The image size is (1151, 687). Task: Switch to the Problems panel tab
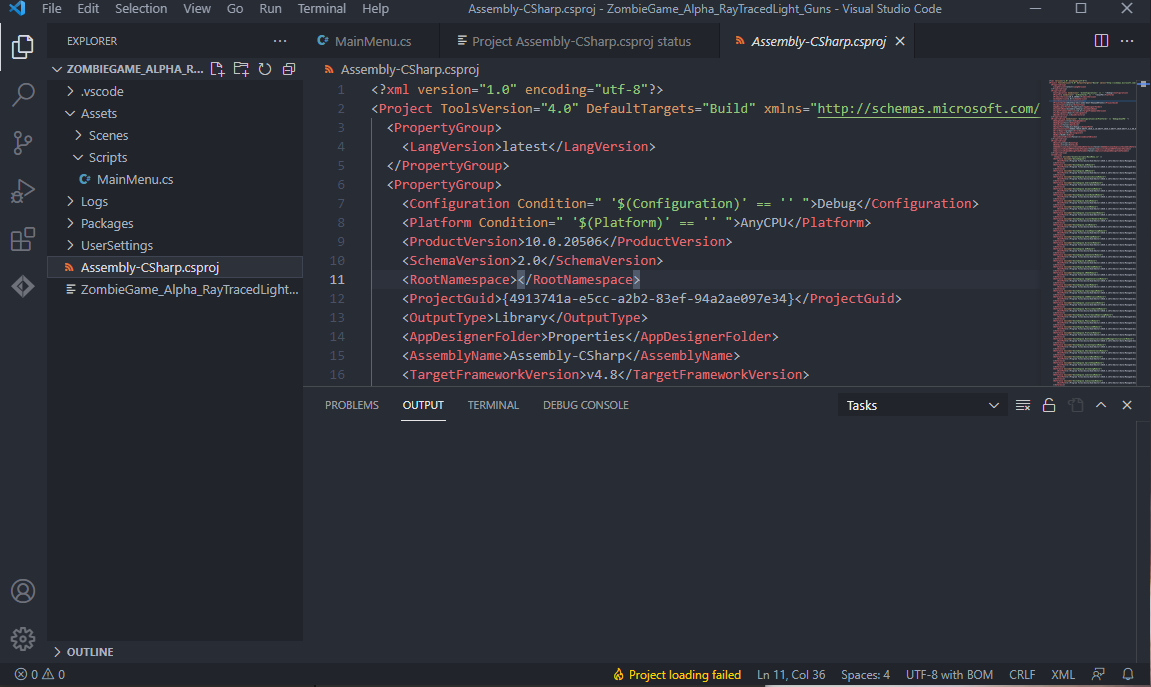pyautogui.click(x=352, y=405)
